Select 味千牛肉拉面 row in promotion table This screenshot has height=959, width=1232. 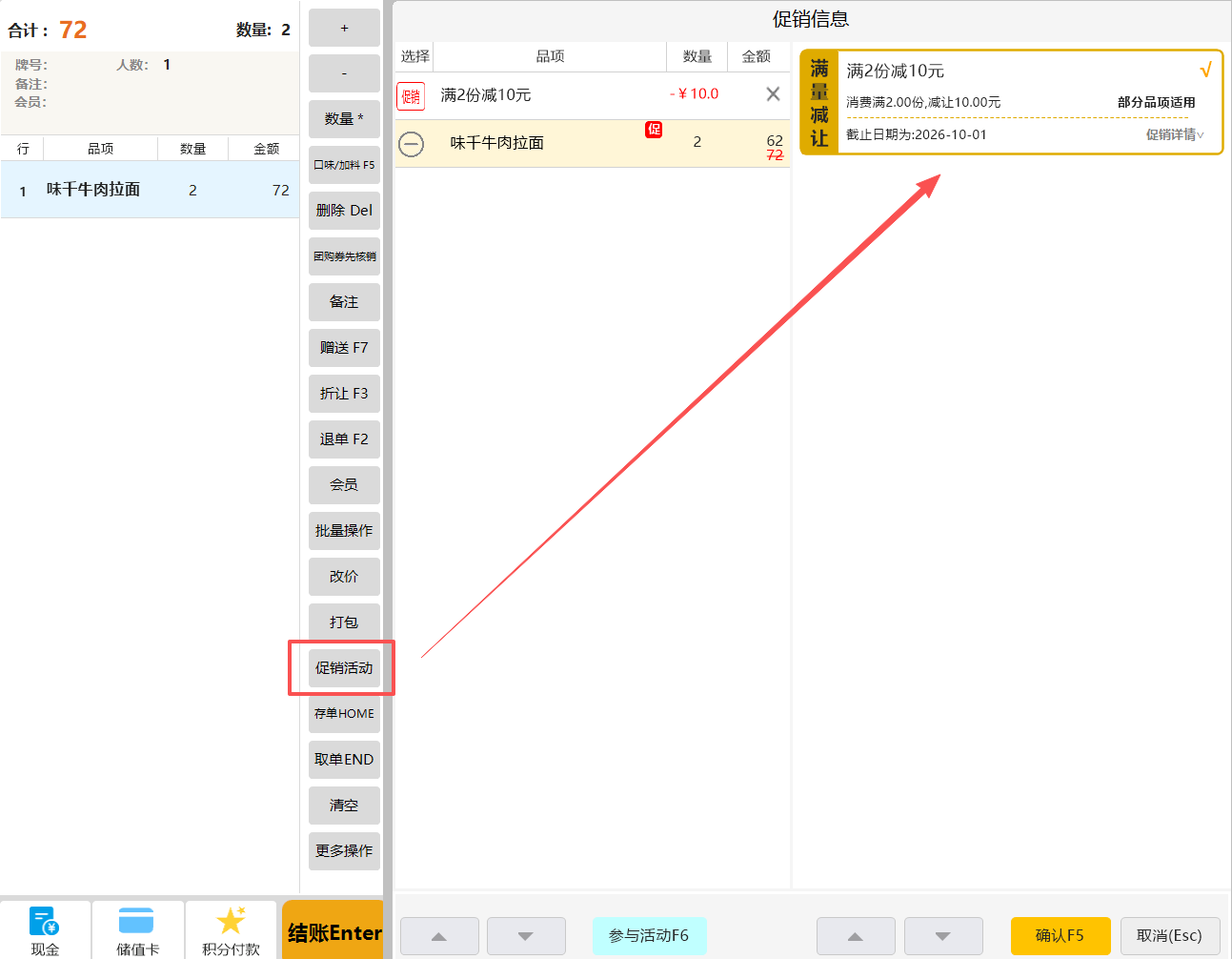593,144
